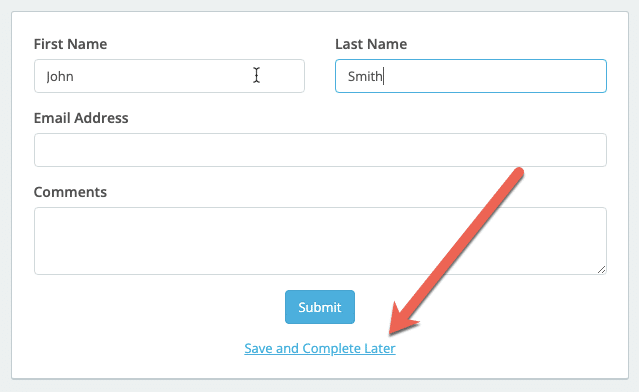Screen dimensions: 639x392
Task: Click the blinking caret after Smith
Action: click(x=383, y=76)
